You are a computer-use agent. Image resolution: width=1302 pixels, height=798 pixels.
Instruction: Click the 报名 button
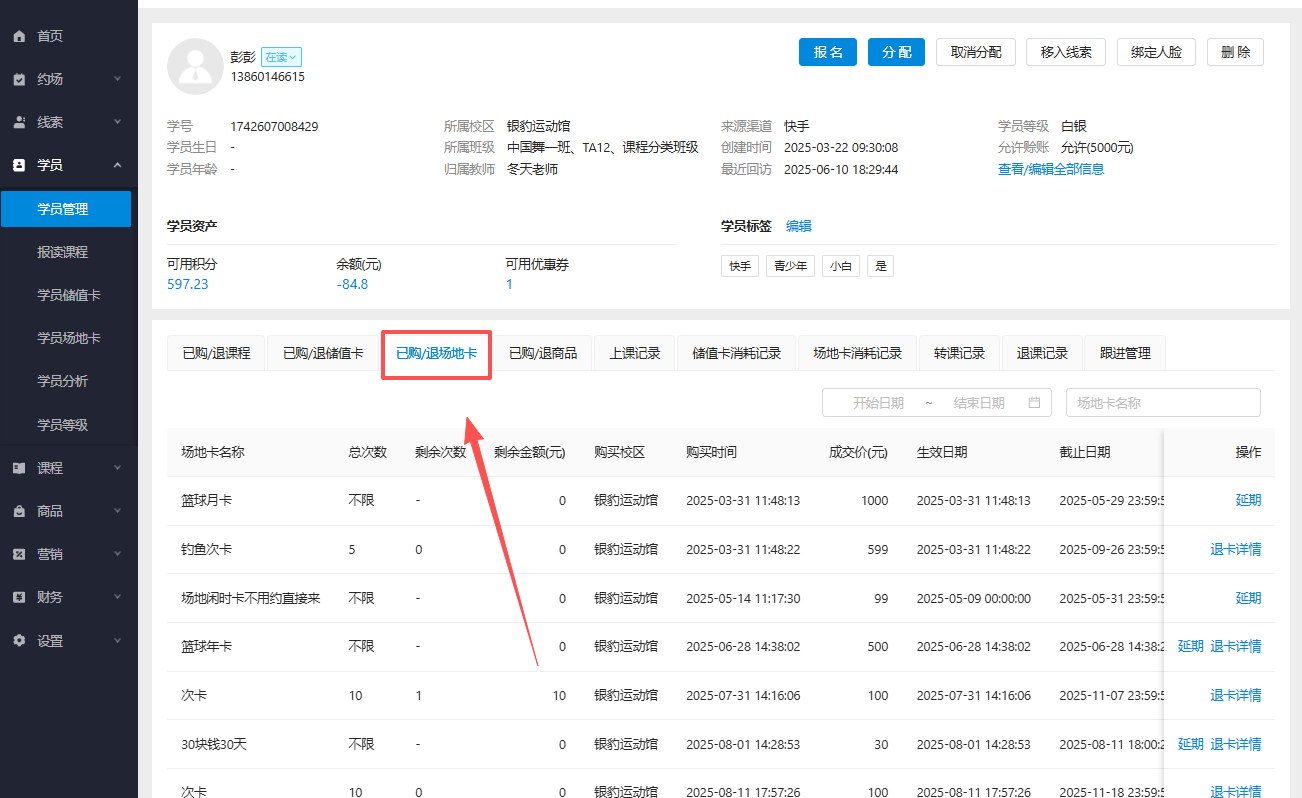pyautogui.click(x=827, y=51)
